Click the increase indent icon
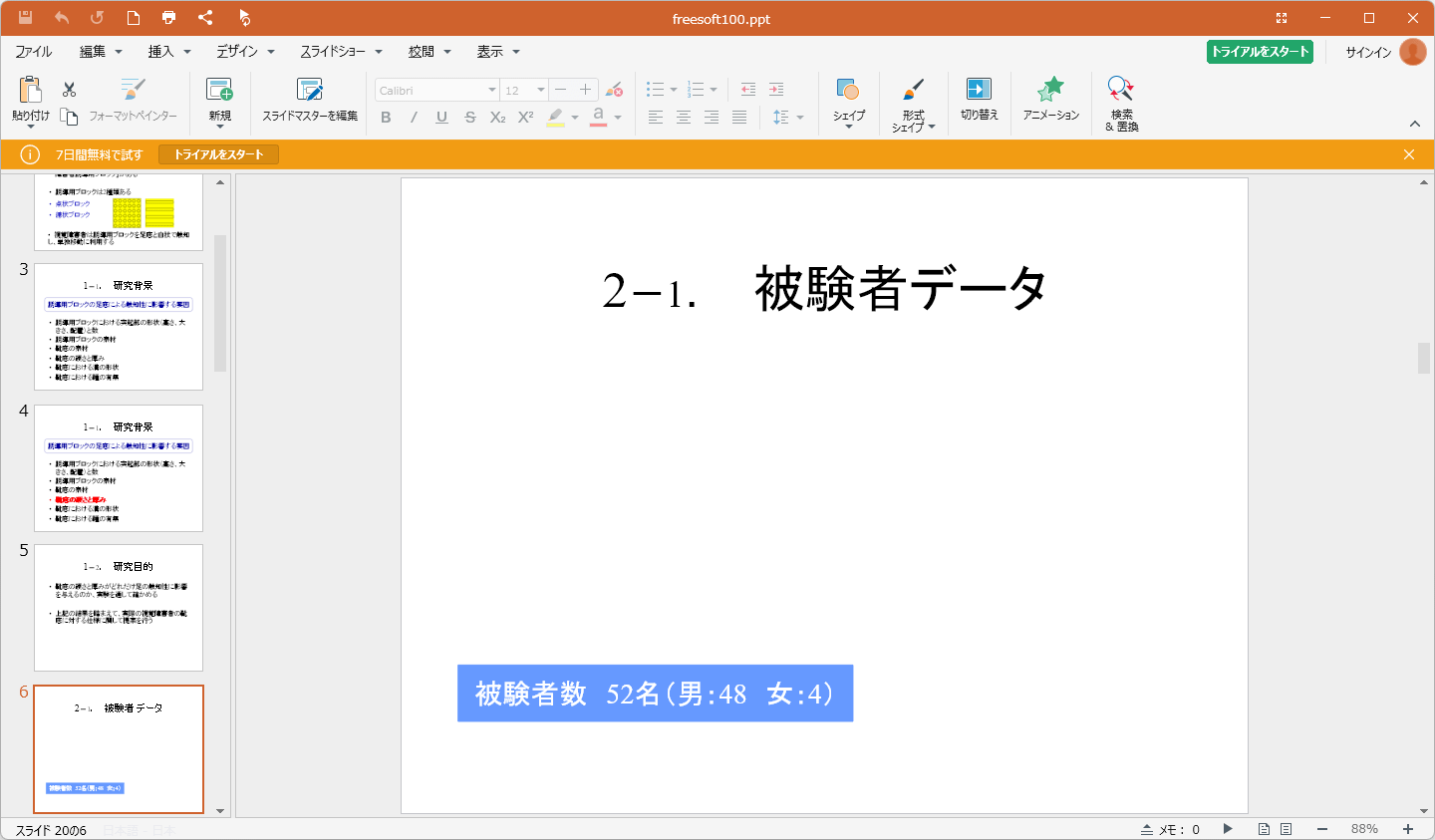 tap(776, 90)
